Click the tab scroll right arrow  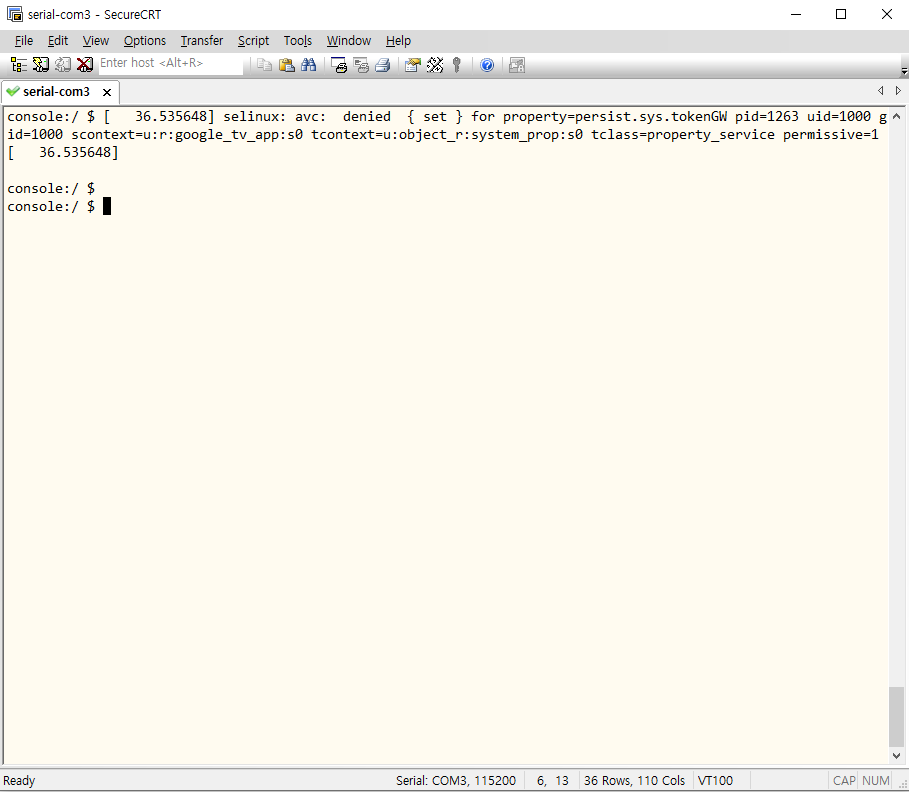(898, 90)
